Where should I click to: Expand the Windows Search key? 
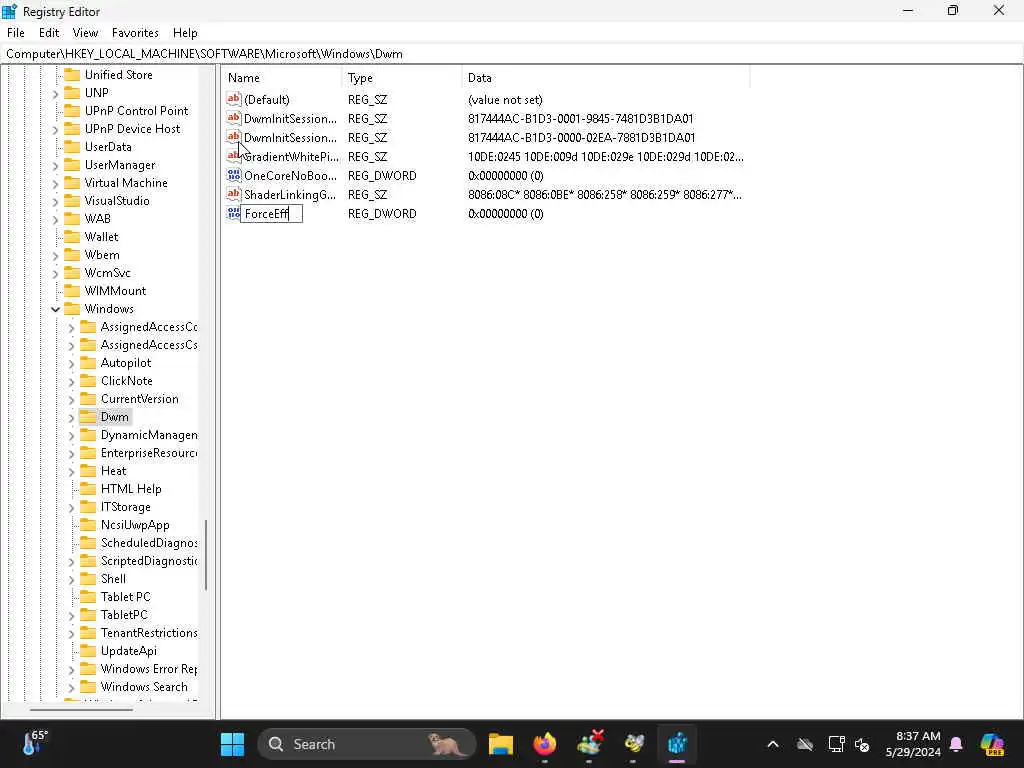pos(72,688)
